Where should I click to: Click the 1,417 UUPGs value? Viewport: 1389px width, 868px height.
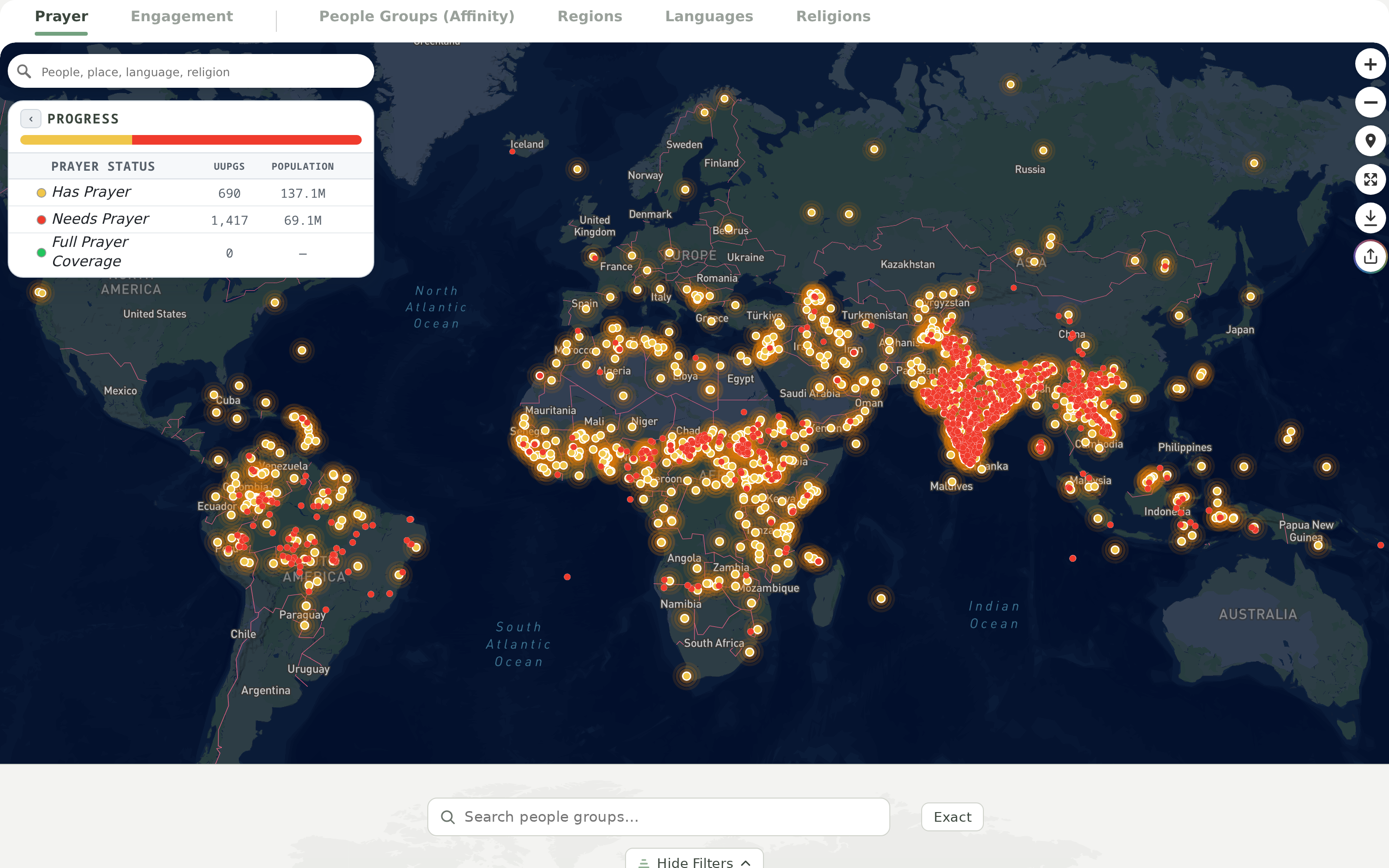tap(229, 220)
